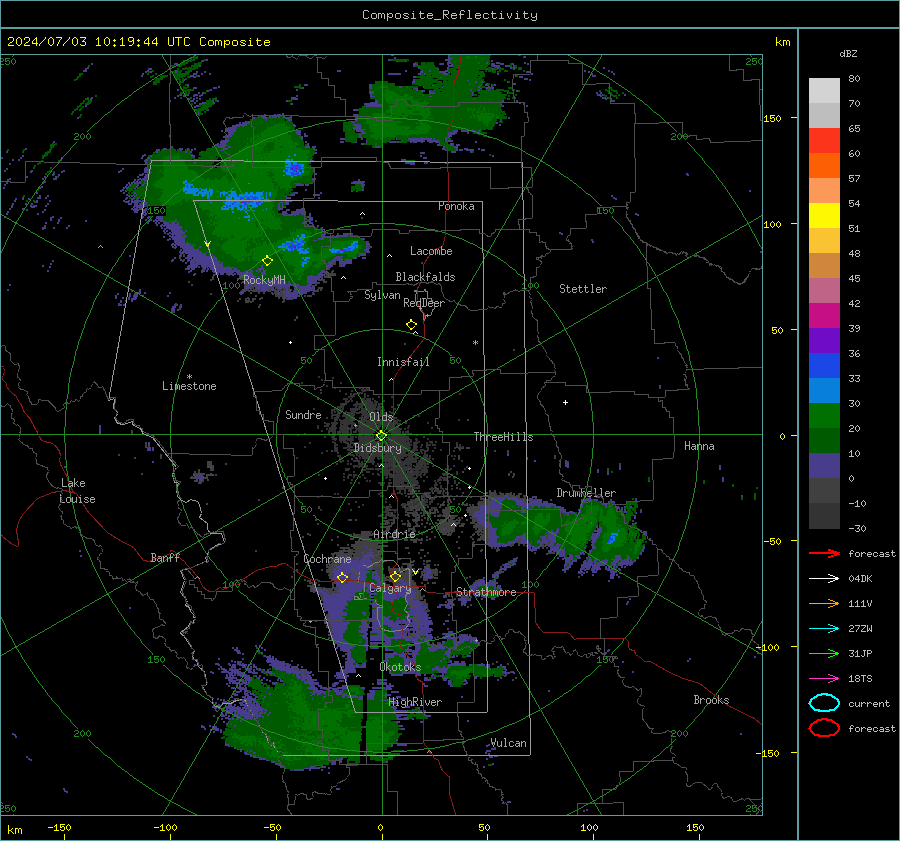The height and width of the screenshot is (841, 900).
Task: Click the dBZ legend heading
Action: [x=848, y=53]
